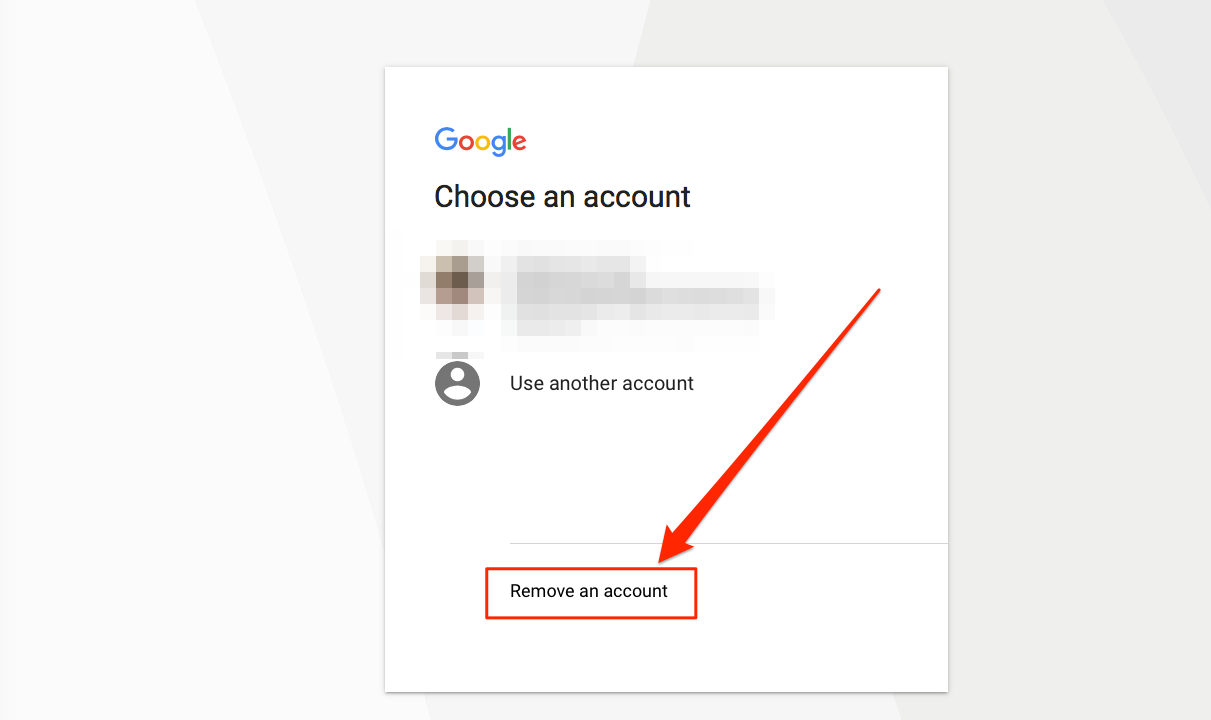Pick the blurred email address line

tap(640, 299)
